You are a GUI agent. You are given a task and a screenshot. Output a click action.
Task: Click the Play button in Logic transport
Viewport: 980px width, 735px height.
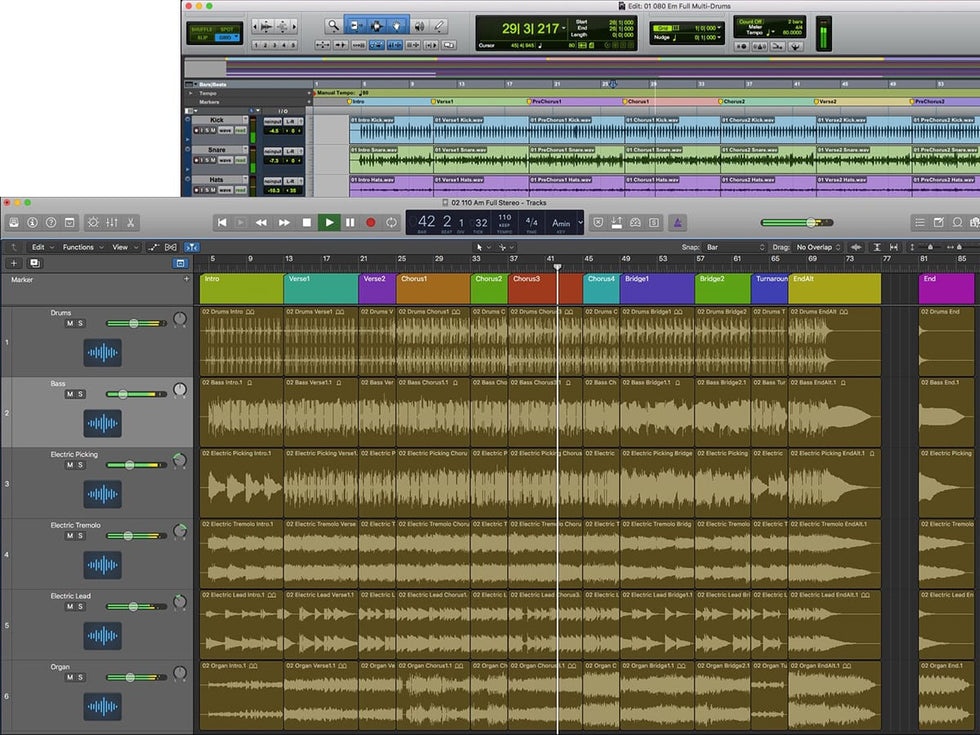329,222
